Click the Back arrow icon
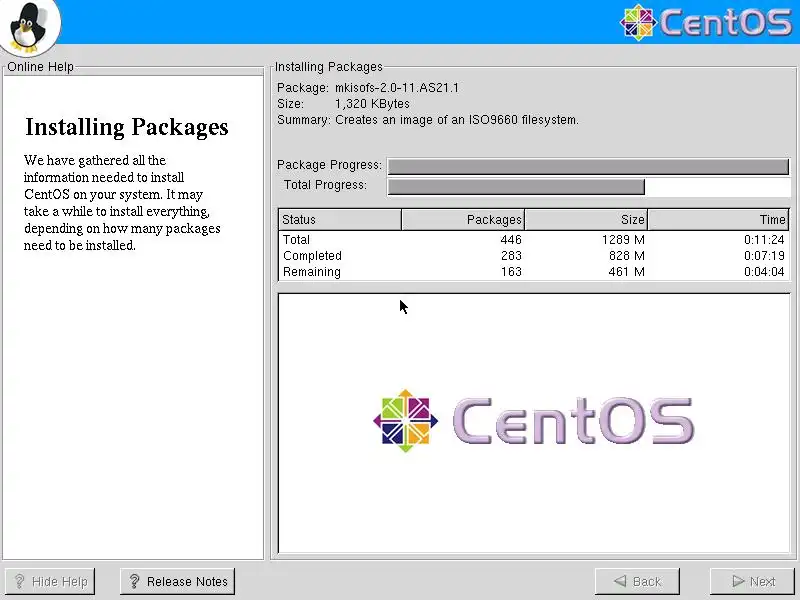This screenshot has height=600, width=800. tap(620, 581)
